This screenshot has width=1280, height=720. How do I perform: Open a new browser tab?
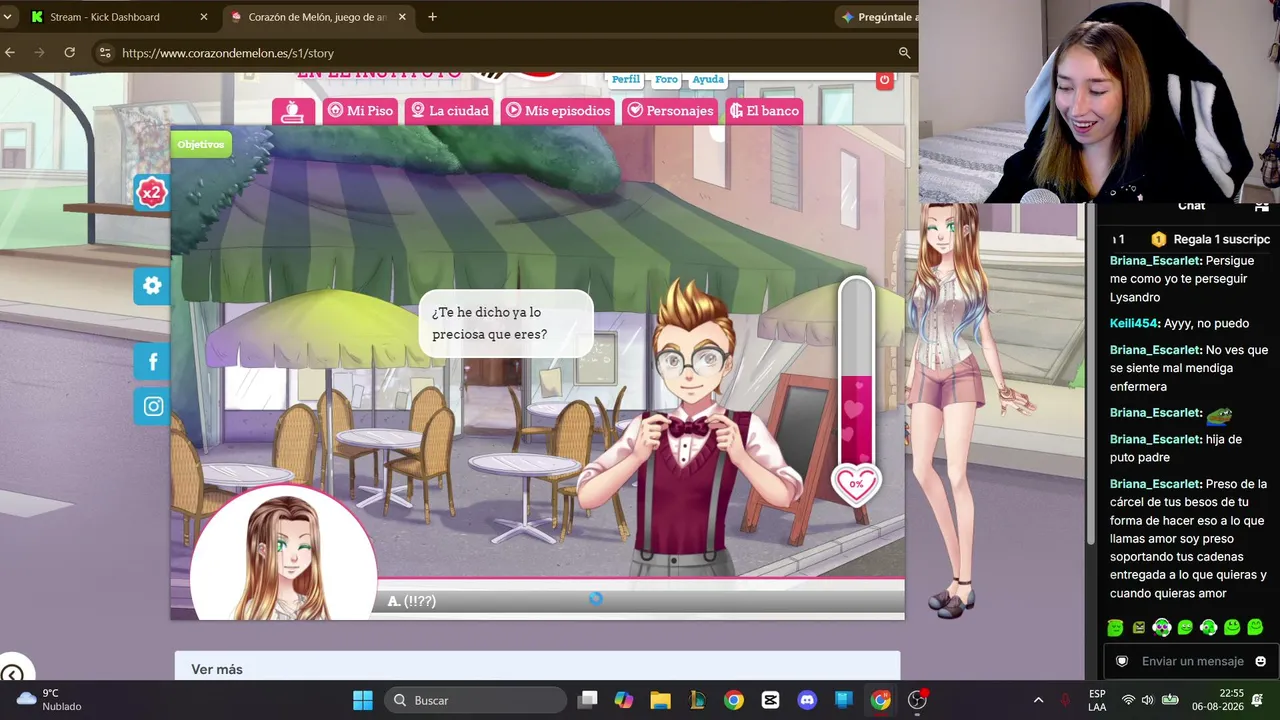tap(432, 17)
